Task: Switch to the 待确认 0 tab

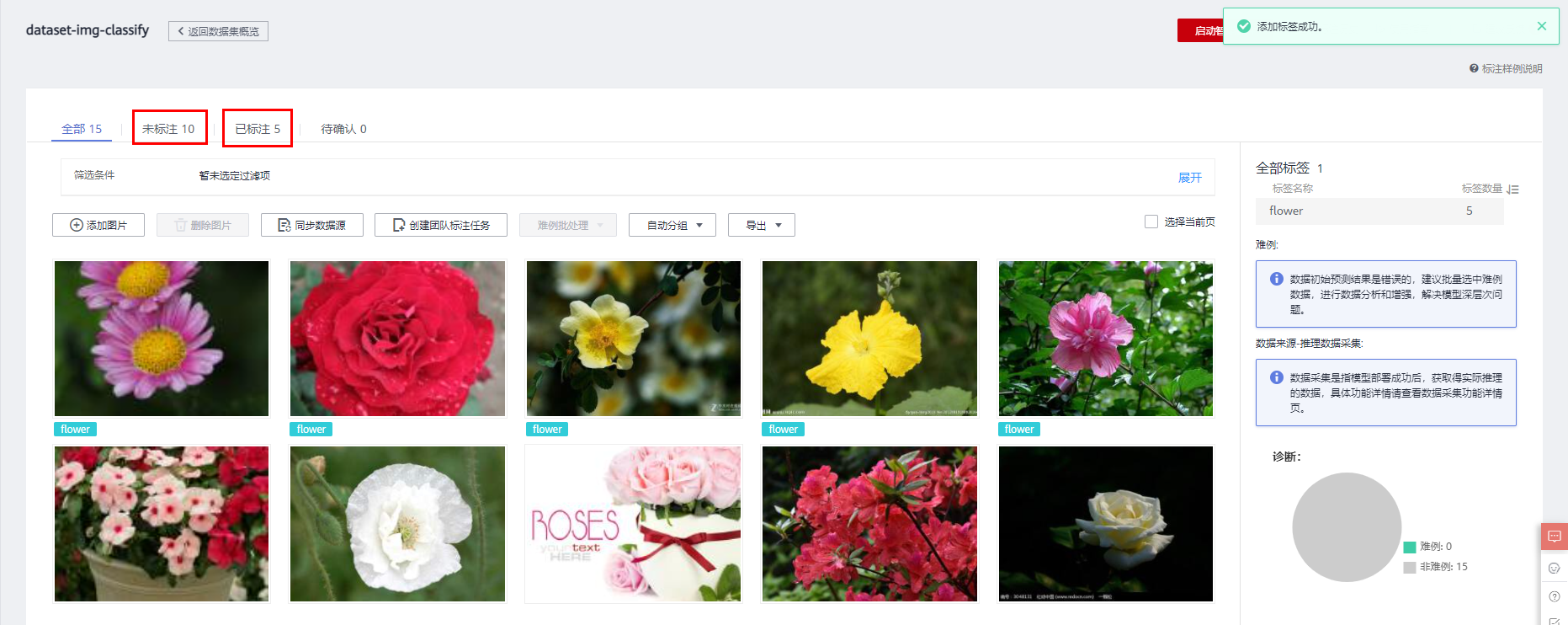Action: point(343,129)
